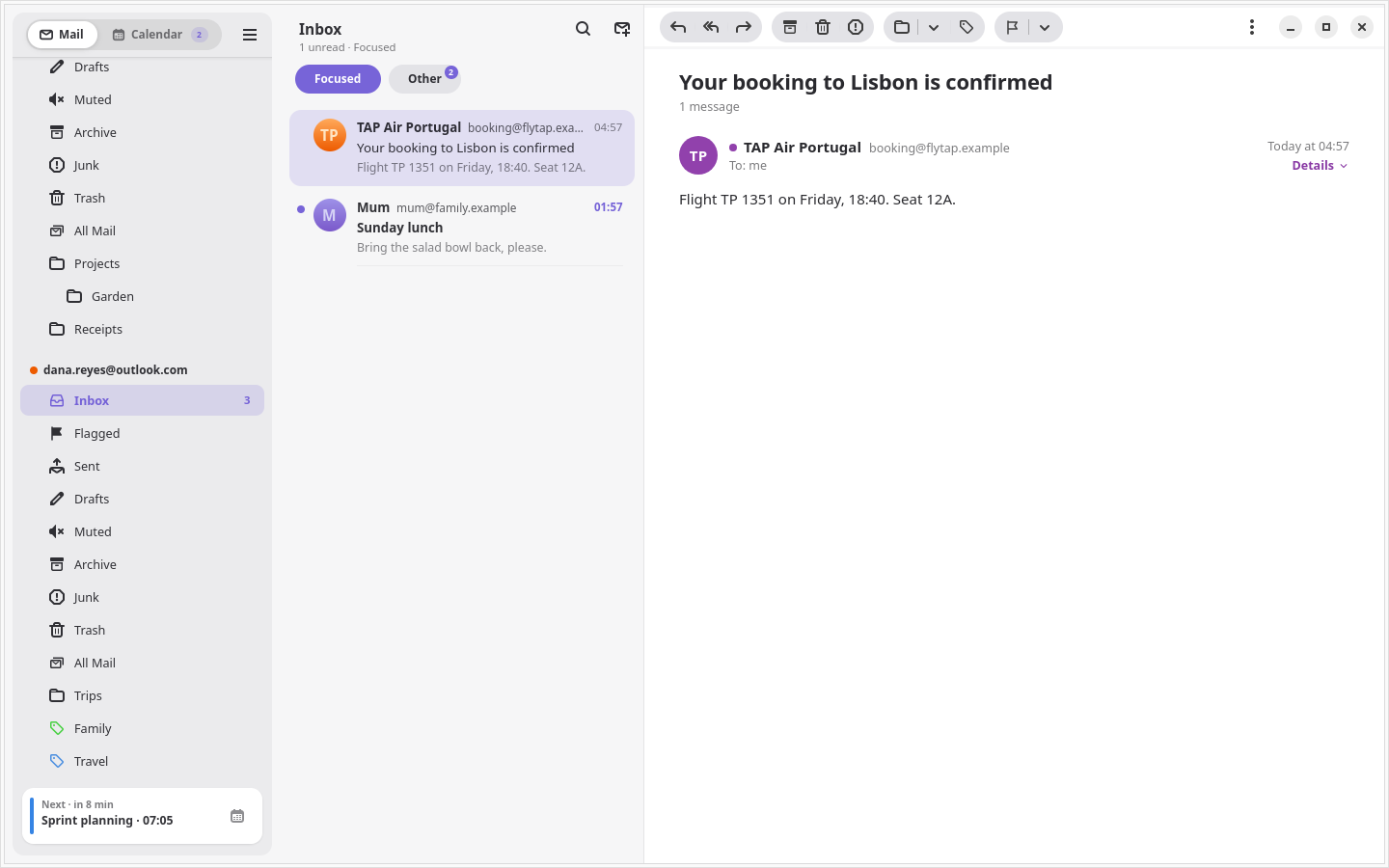The height and width of the screenshot is (868, 1389).
Task: Click the Move to folder icon
Action: [902, 27]
